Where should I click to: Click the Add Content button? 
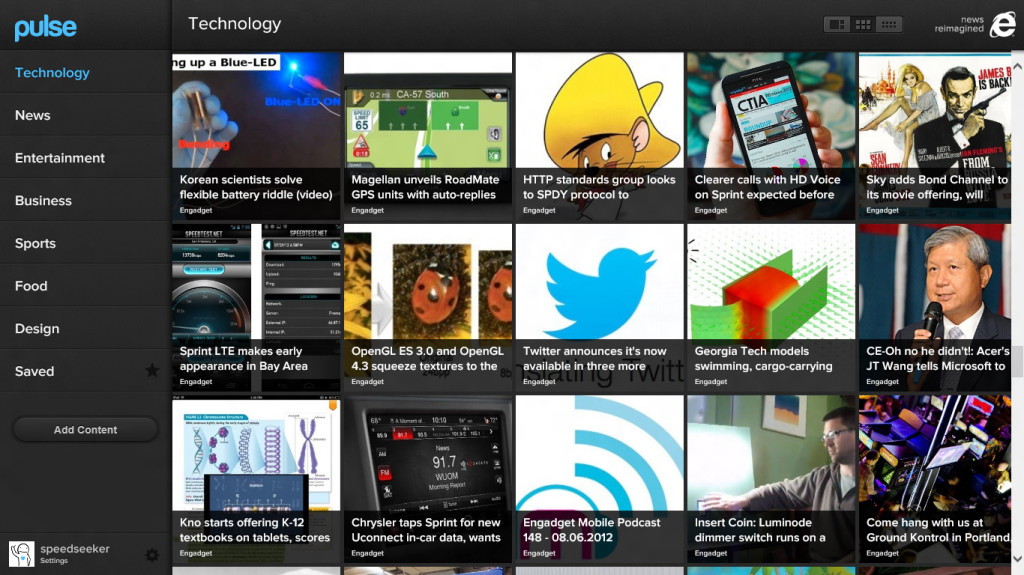coord(86,429)
